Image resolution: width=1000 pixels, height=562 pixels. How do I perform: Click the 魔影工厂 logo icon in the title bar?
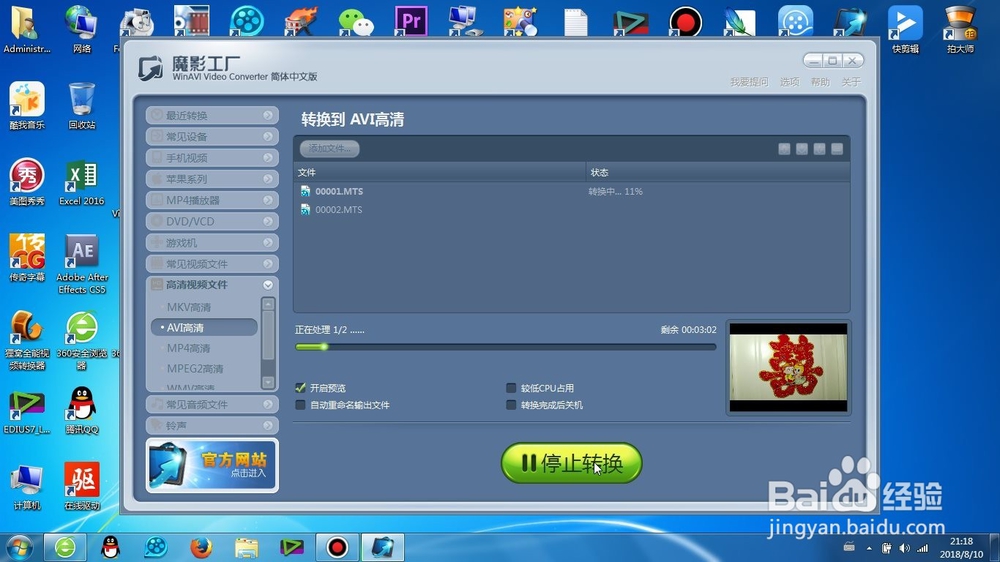(151, 68)
